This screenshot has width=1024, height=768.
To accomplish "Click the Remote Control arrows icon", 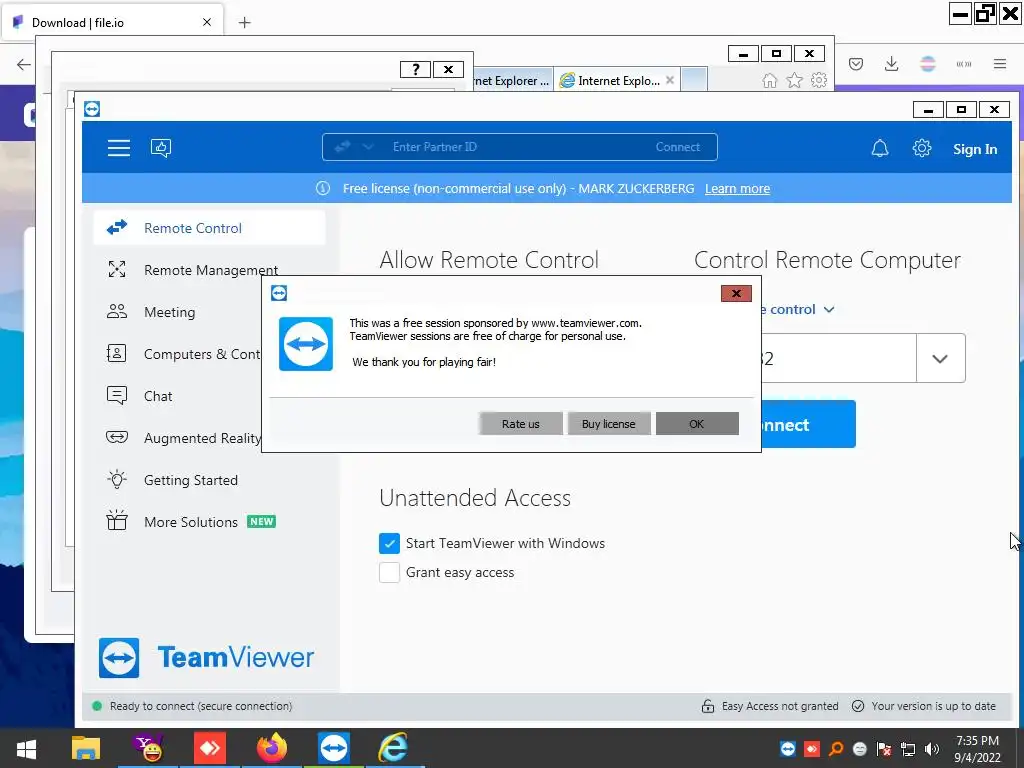I will coord(117,227).
